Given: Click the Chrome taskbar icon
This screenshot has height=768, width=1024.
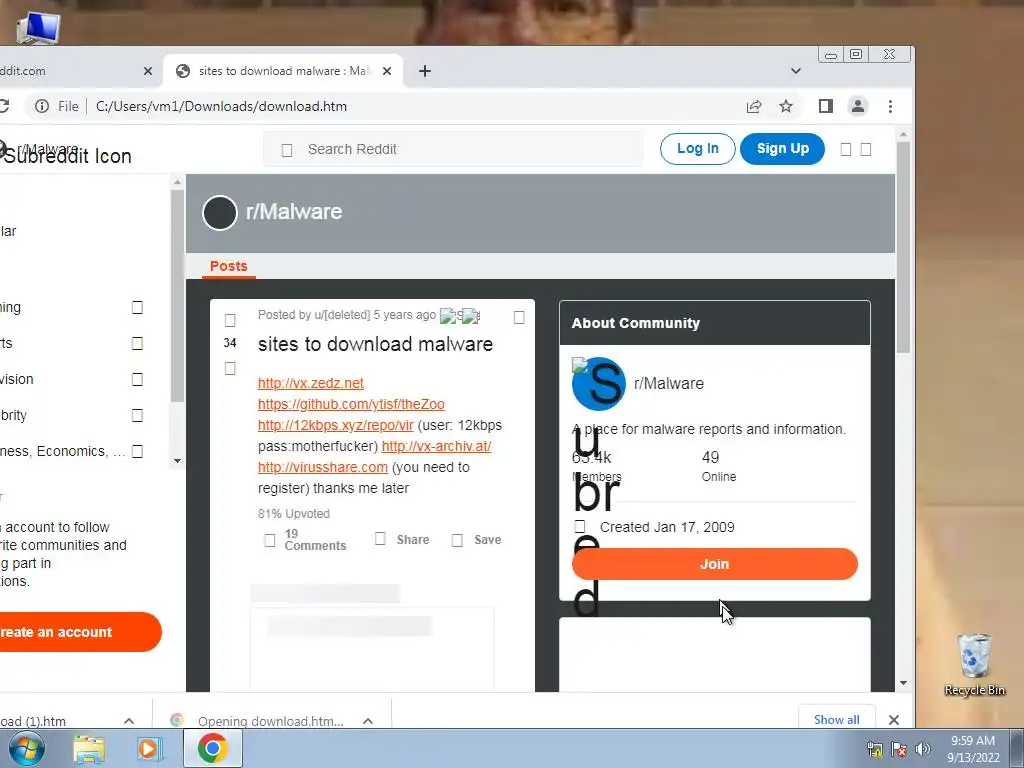Looking at the screenshot, I should [212, 748].
